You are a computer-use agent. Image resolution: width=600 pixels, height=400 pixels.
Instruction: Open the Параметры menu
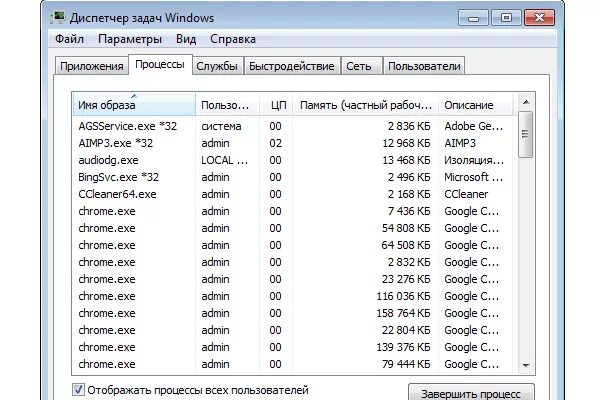point(130,39)
